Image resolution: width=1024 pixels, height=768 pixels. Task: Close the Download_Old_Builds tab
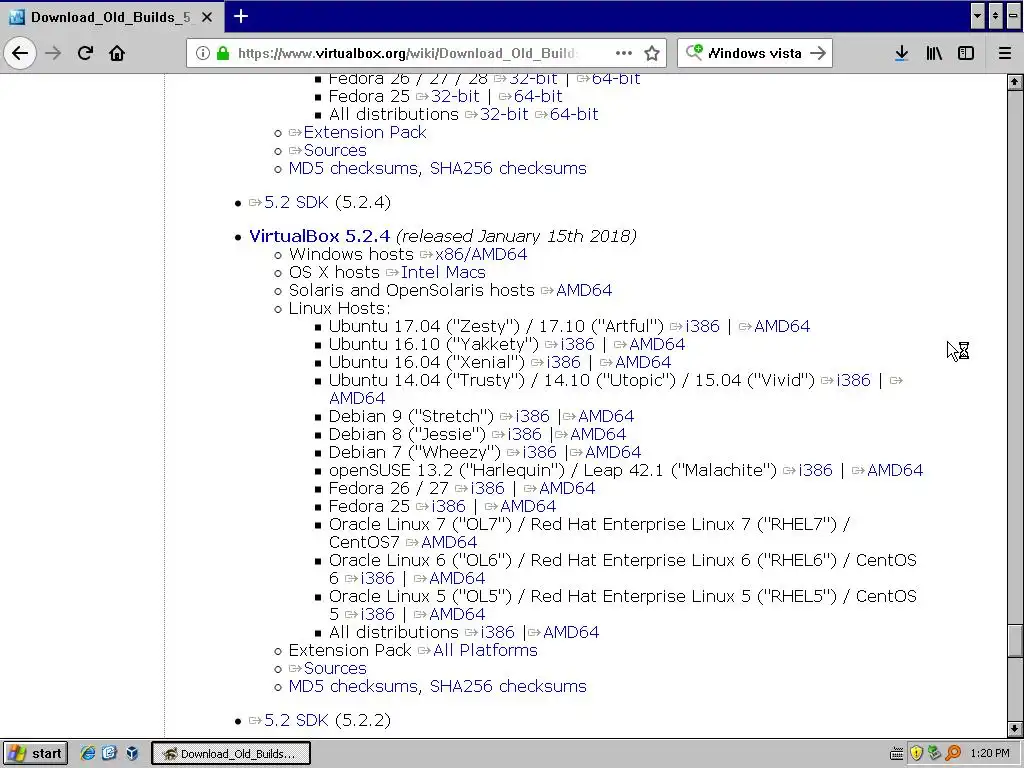pyautogui.click(x=207, y=17)
